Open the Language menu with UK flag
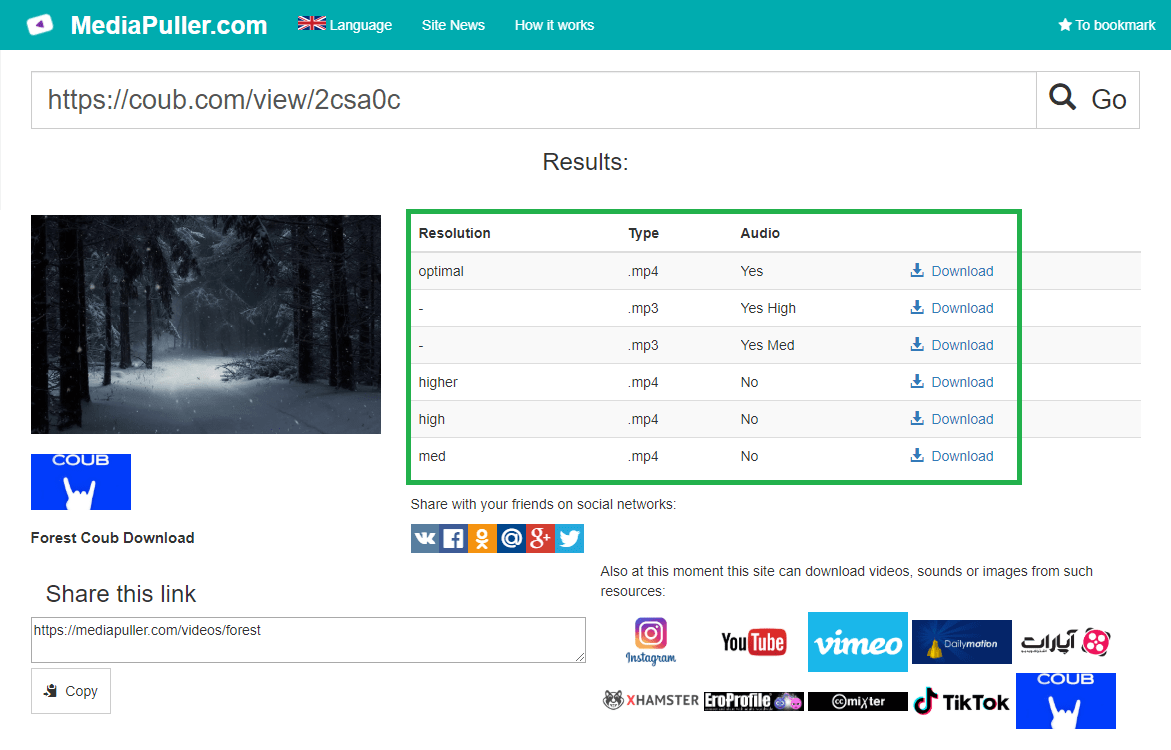 click(x=345, y=25)
